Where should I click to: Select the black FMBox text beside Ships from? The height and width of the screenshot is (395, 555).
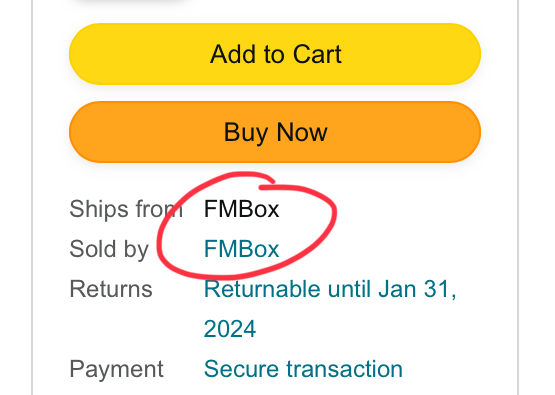(241, 209)
